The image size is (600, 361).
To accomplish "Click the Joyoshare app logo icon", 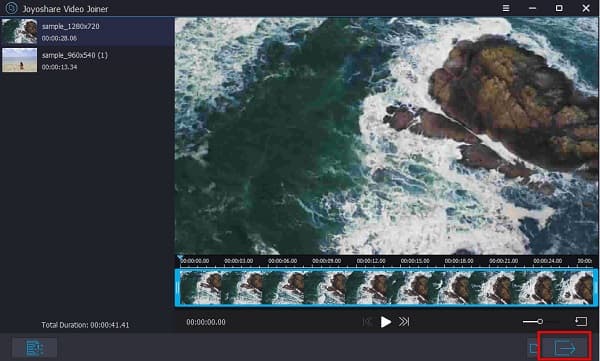I will (x=11, y=8).
